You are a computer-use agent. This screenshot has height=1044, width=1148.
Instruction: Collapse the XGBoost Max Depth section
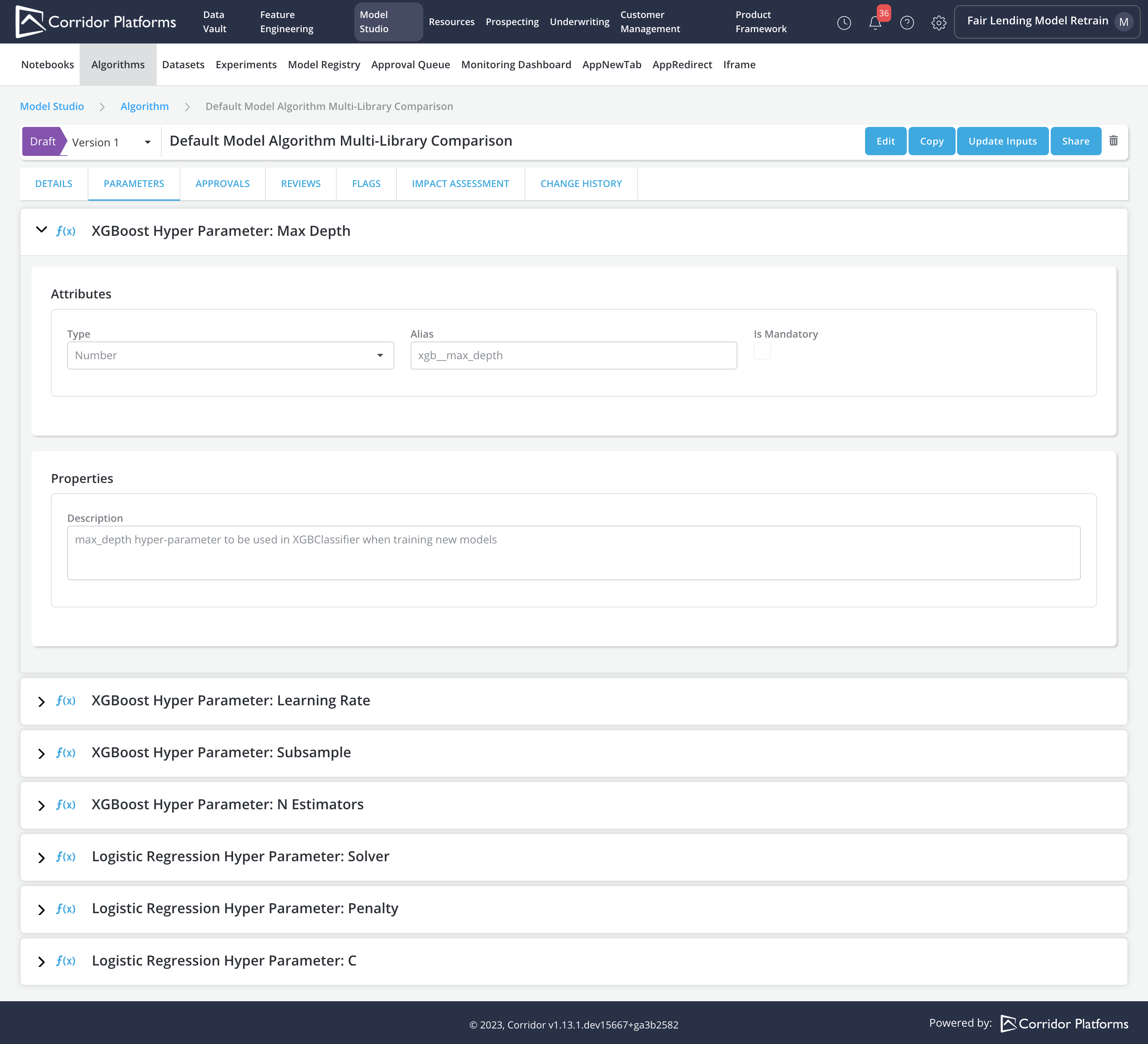[42, 230]
